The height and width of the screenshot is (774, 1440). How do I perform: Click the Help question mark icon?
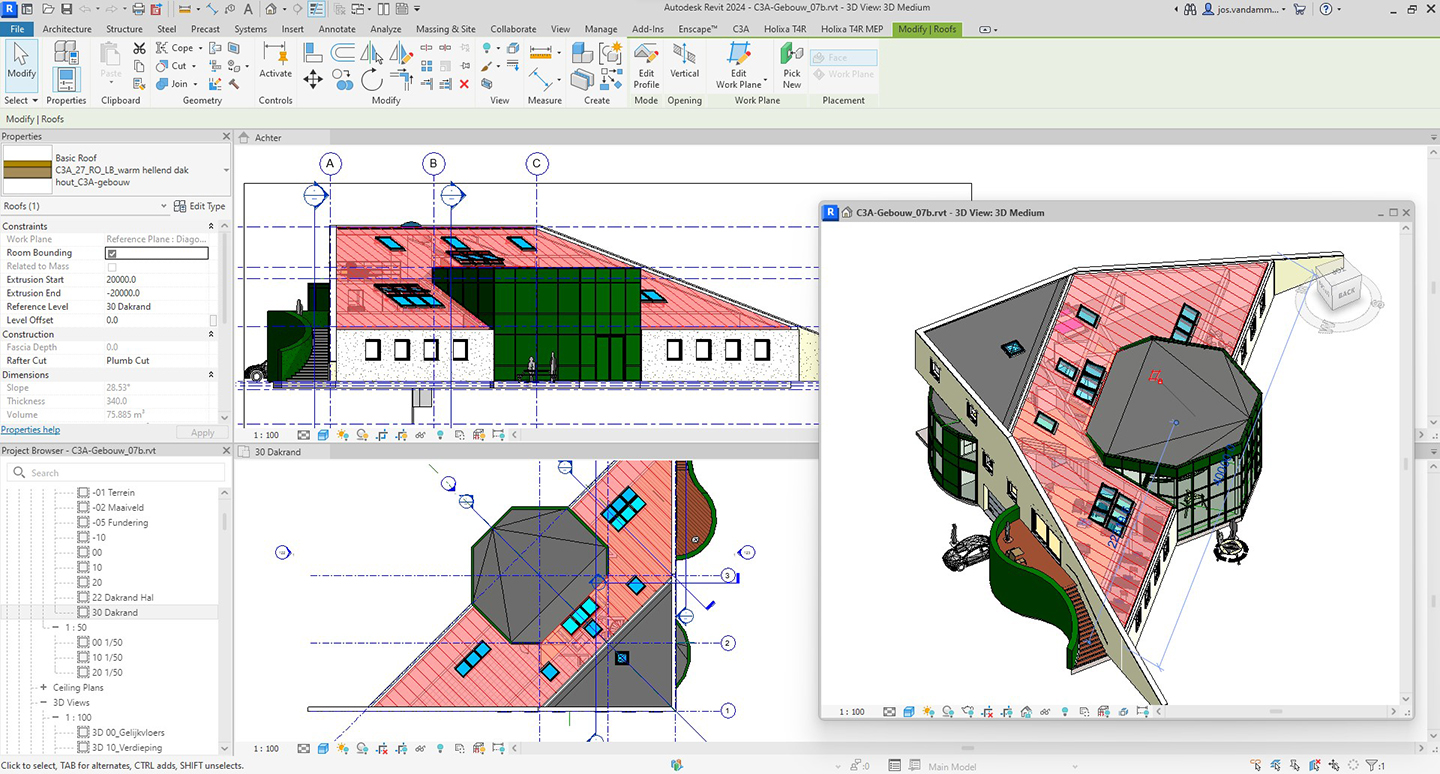coord(1326,9)
